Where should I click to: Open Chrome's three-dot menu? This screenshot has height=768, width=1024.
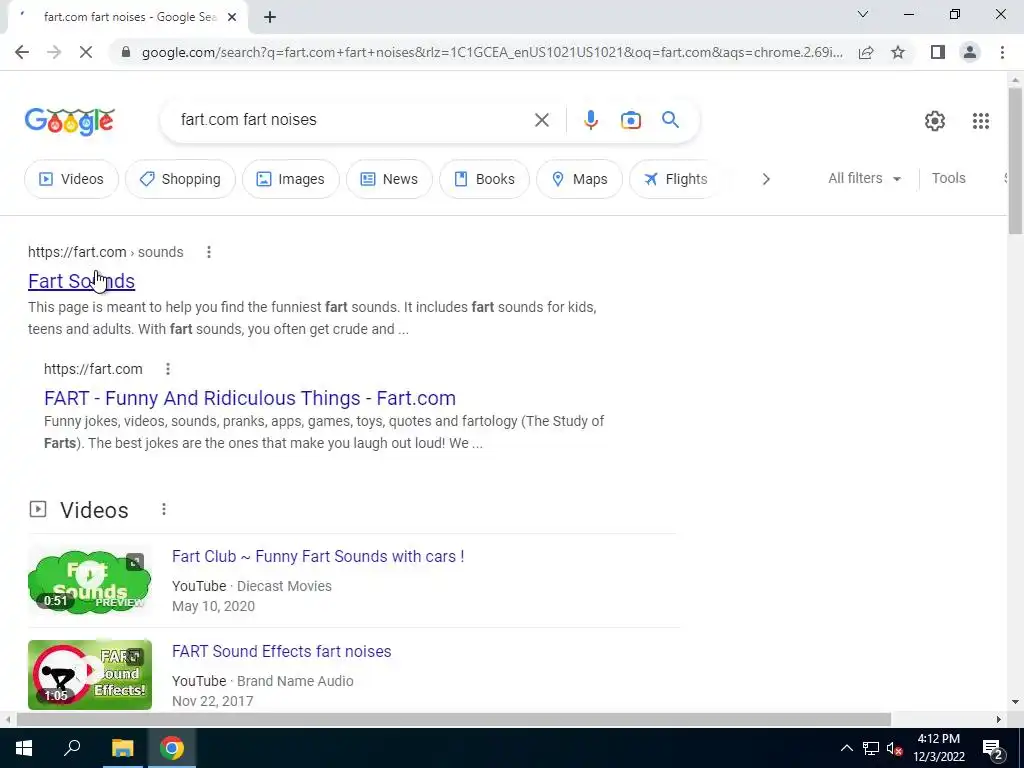tap(1002, 52)
